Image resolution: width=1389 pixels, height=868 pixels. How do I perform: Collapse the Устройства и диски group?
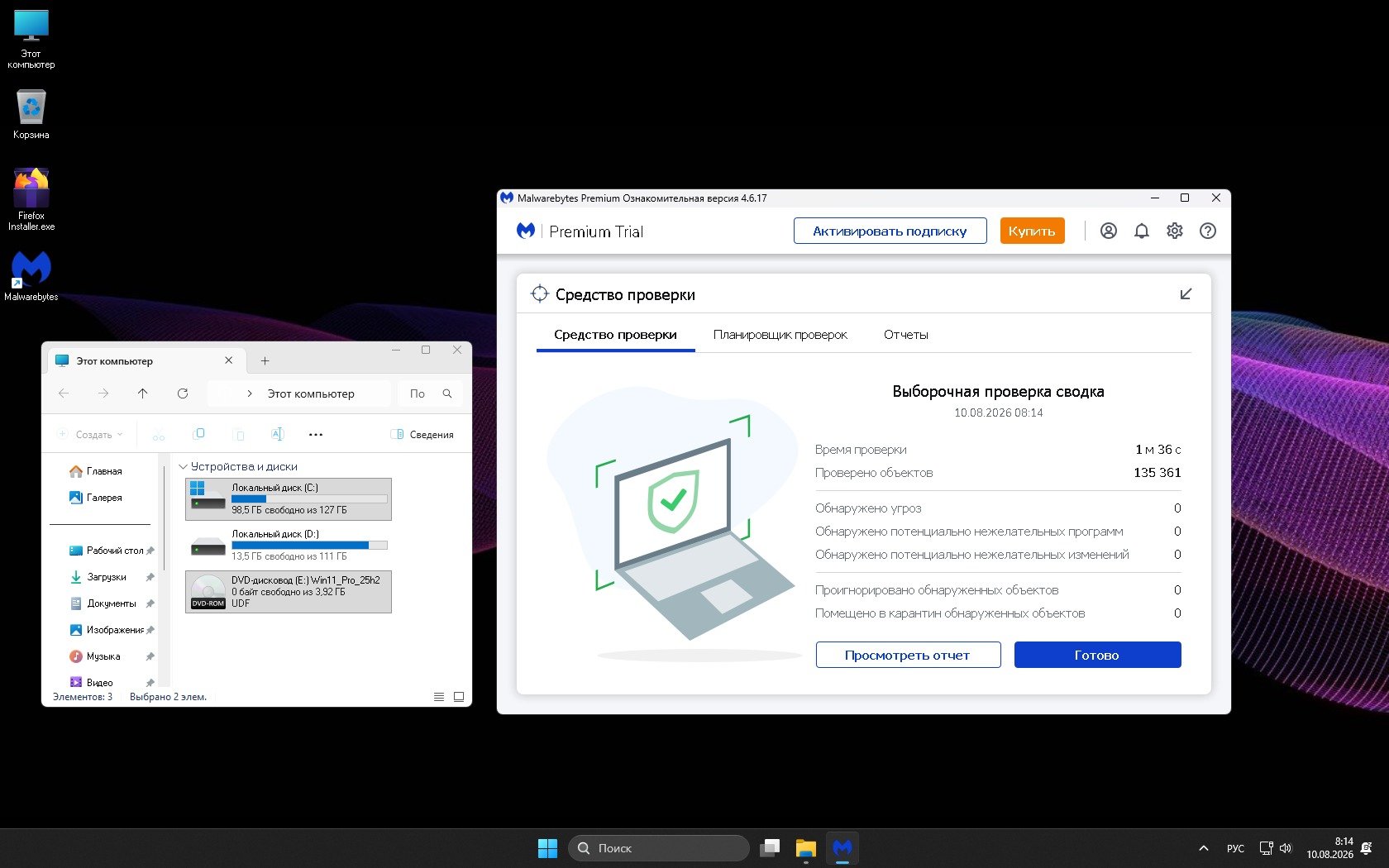[x=184, y=466]
